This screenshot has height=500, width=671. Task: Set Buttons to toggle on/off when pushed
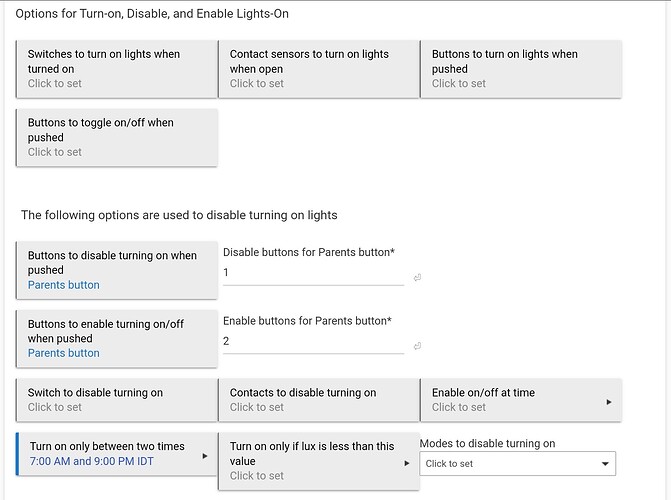coord(117,137)
